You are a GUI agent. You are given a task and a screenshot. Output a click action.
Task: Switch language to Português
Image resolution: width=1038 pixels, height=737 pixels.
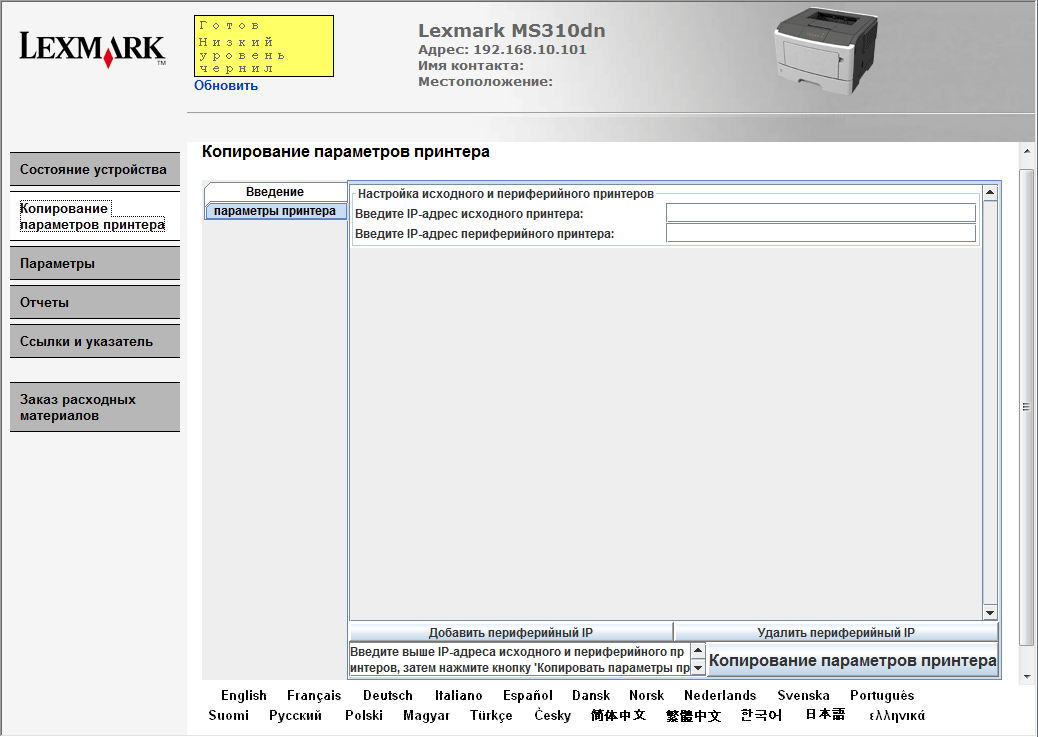coord(882,695)
